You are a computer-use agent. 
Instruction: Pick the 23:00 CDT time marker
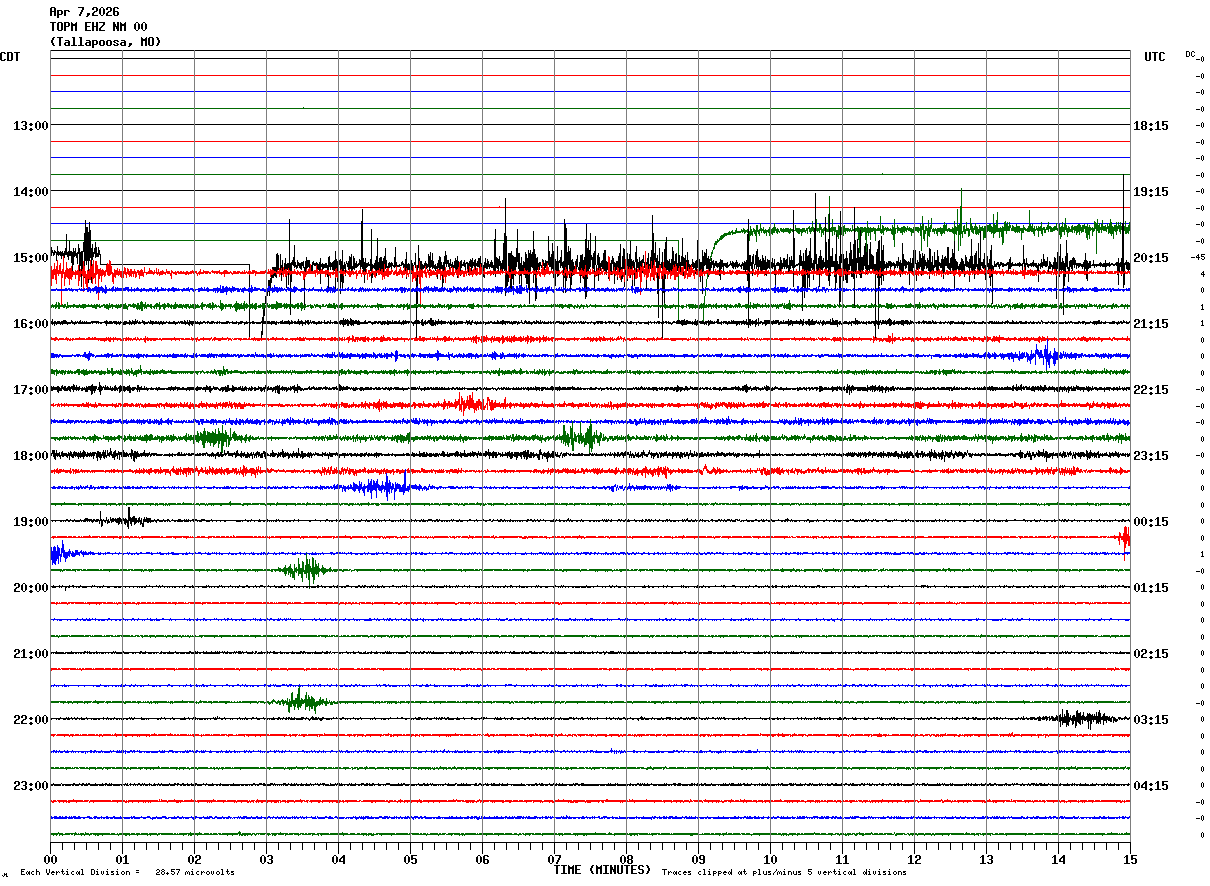click(x=30, y=786)
